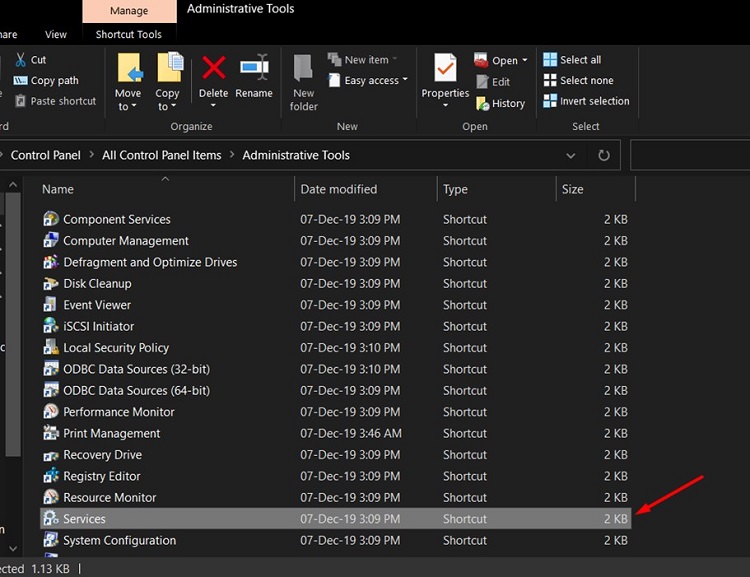Open the Services shortcut icon

(x=51, y=519)
